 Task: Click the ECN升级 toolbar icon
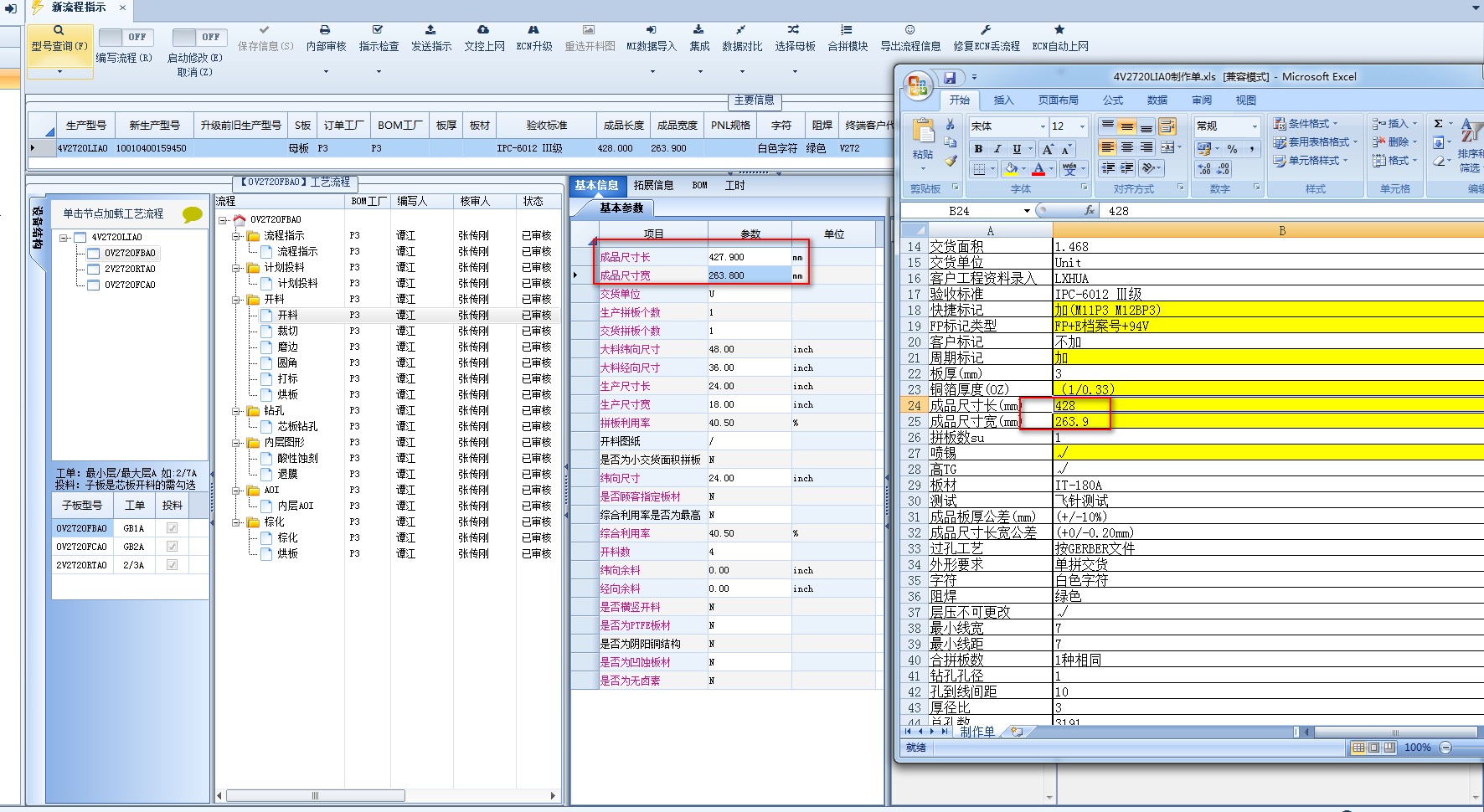coord(533,30)
